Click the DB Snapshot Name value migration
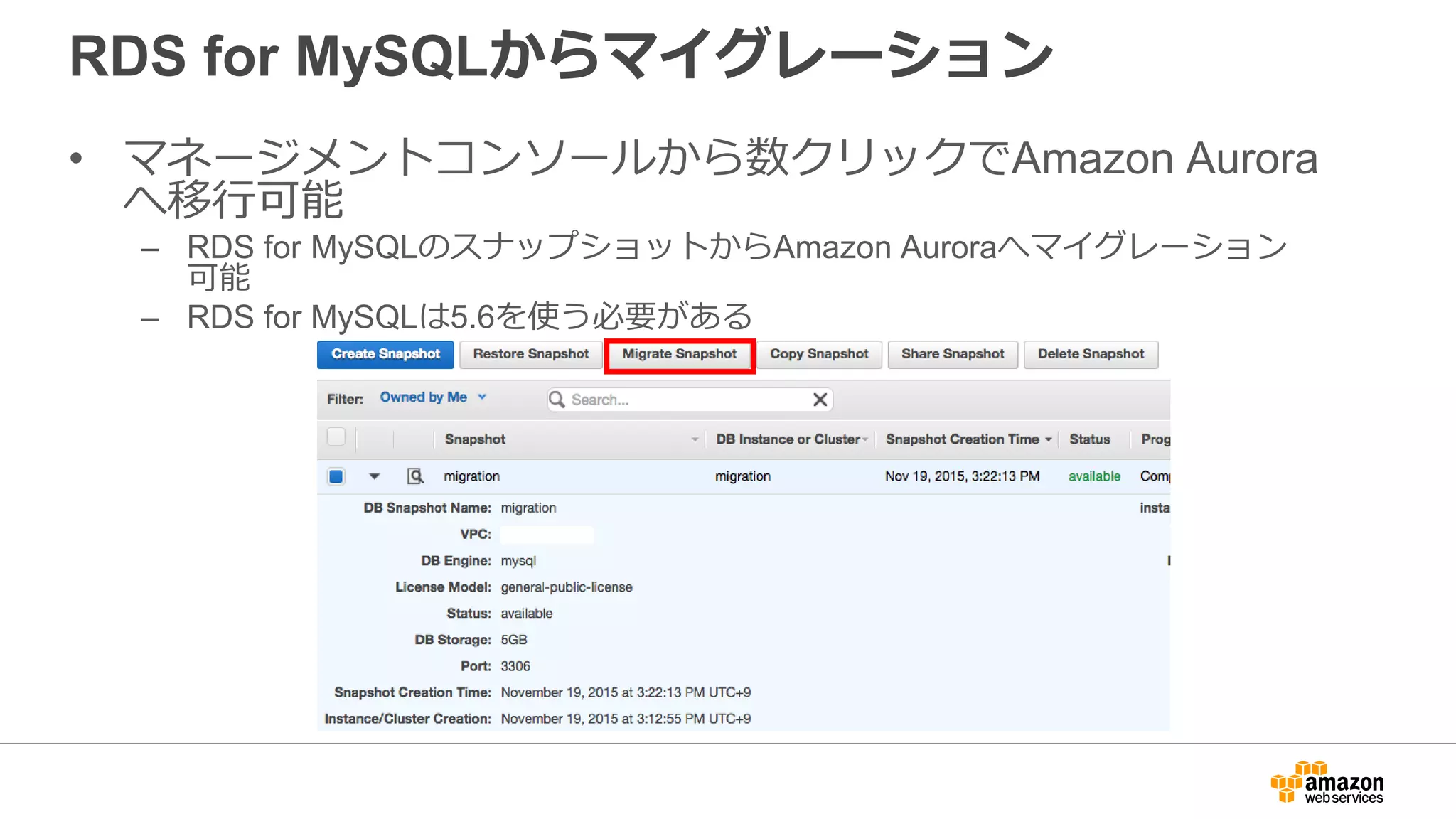 pyautogui.click(x=528, y=508)
